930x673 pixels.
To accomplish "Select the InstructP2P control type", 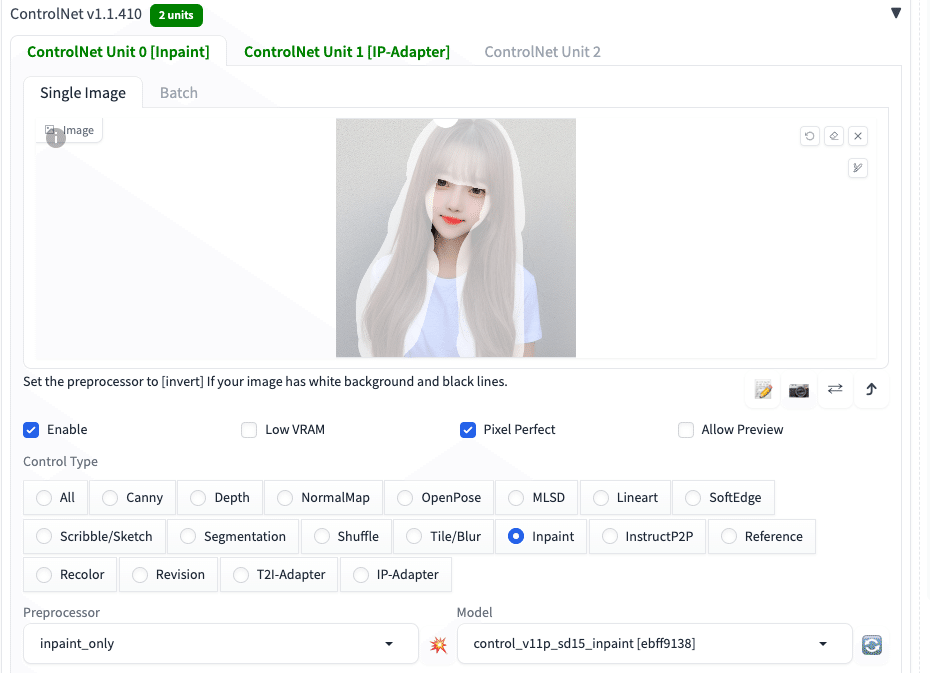I will (647, 537).
